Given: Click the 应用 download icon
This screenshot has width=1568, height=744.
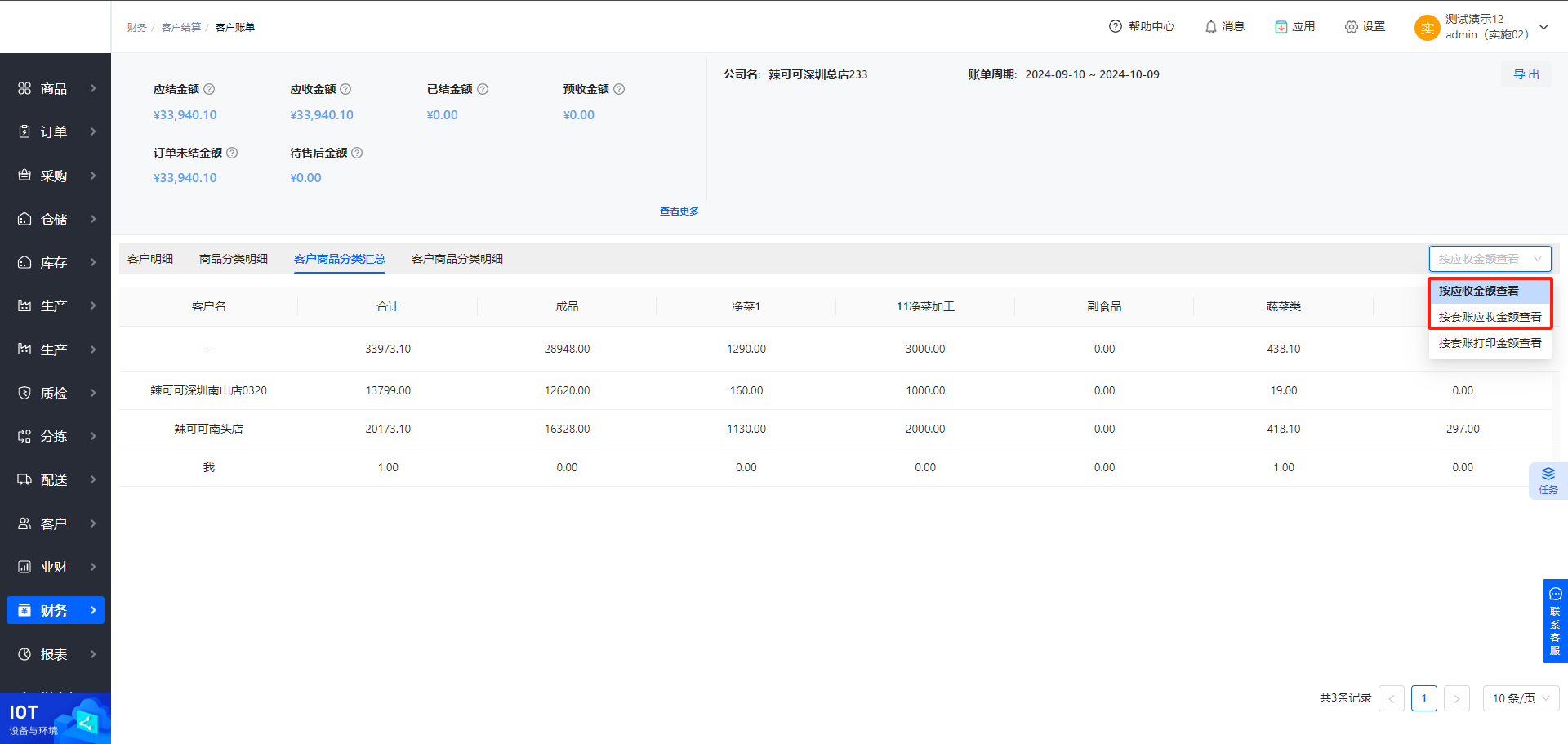Looking at the screenshot, I should (x=1281, y=27).
